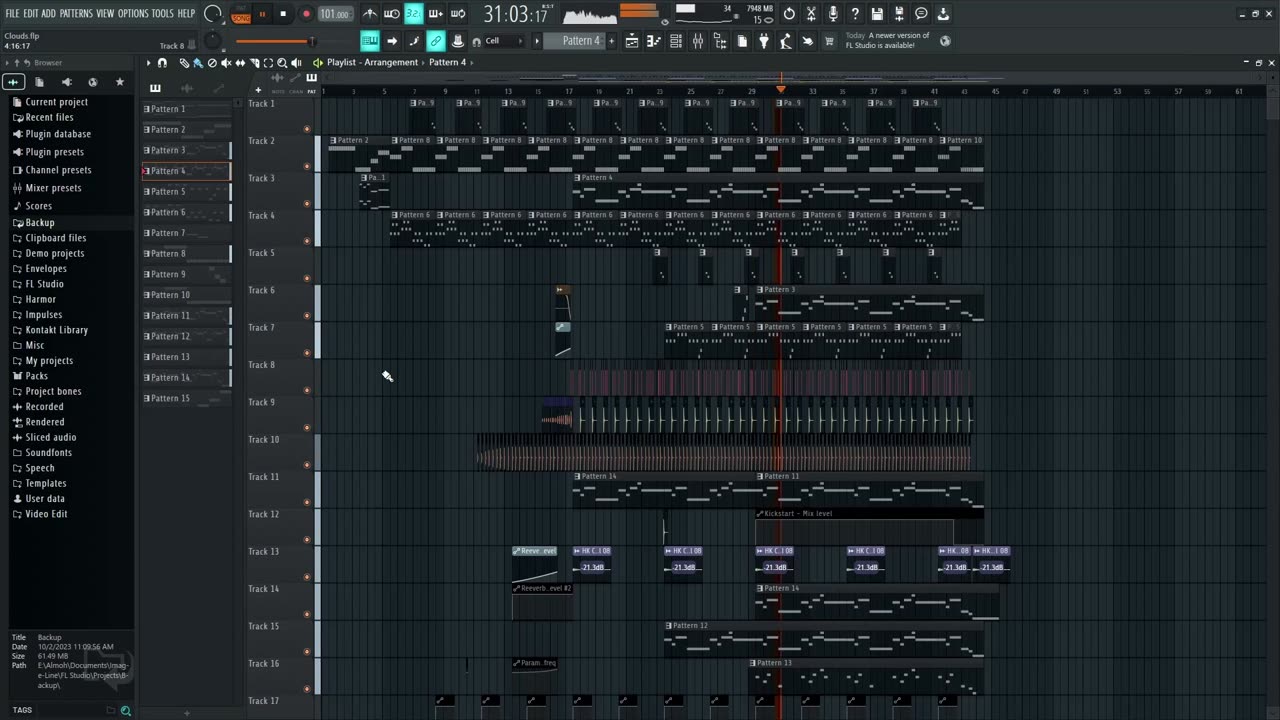Open the content shop cart icon
Viewport: 1280px width, 720px height.
pyautogui.click(x=828, y=41)
